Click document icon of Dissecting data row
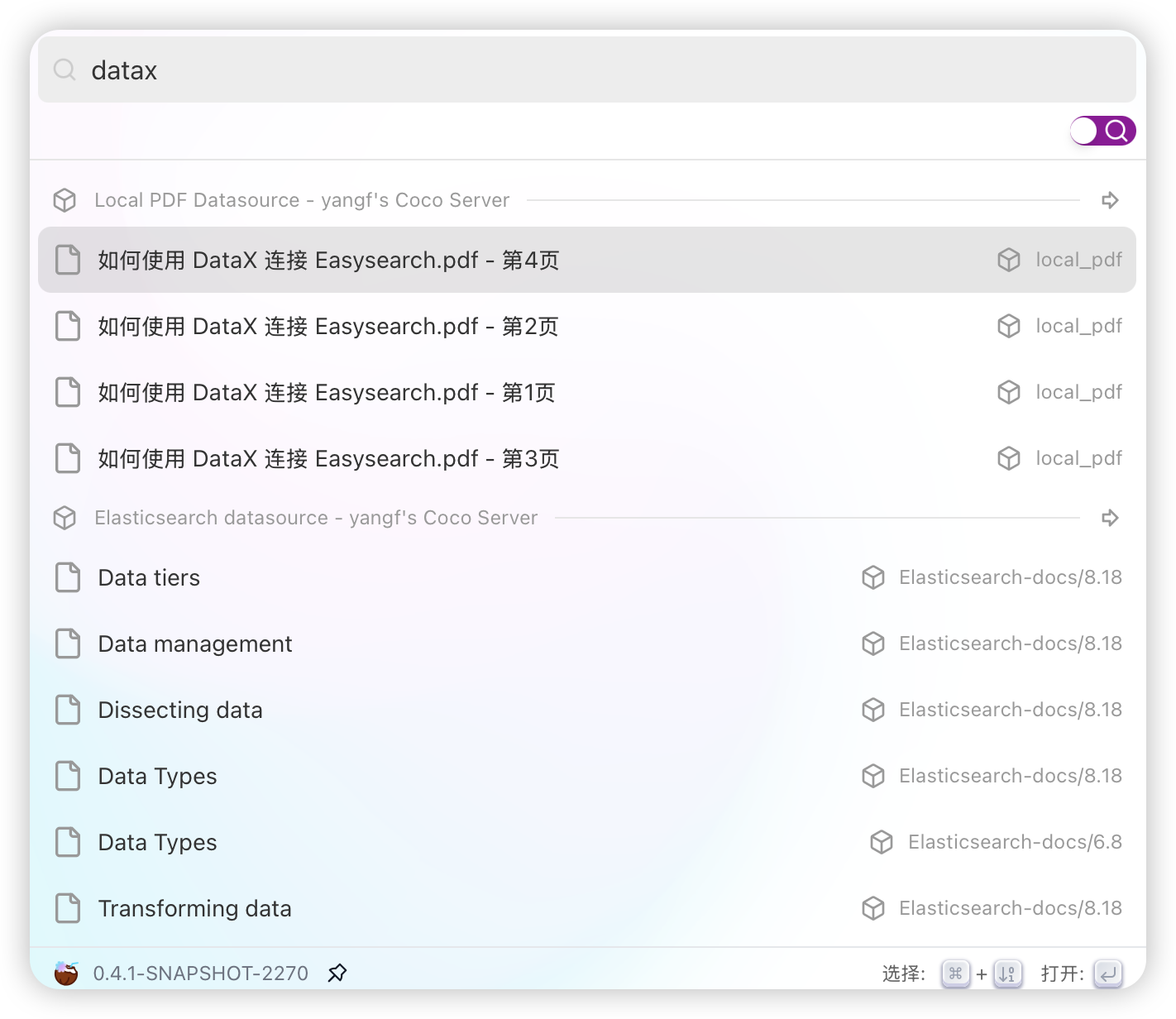Screen dimensions: 1176x1019 [68, 710]
